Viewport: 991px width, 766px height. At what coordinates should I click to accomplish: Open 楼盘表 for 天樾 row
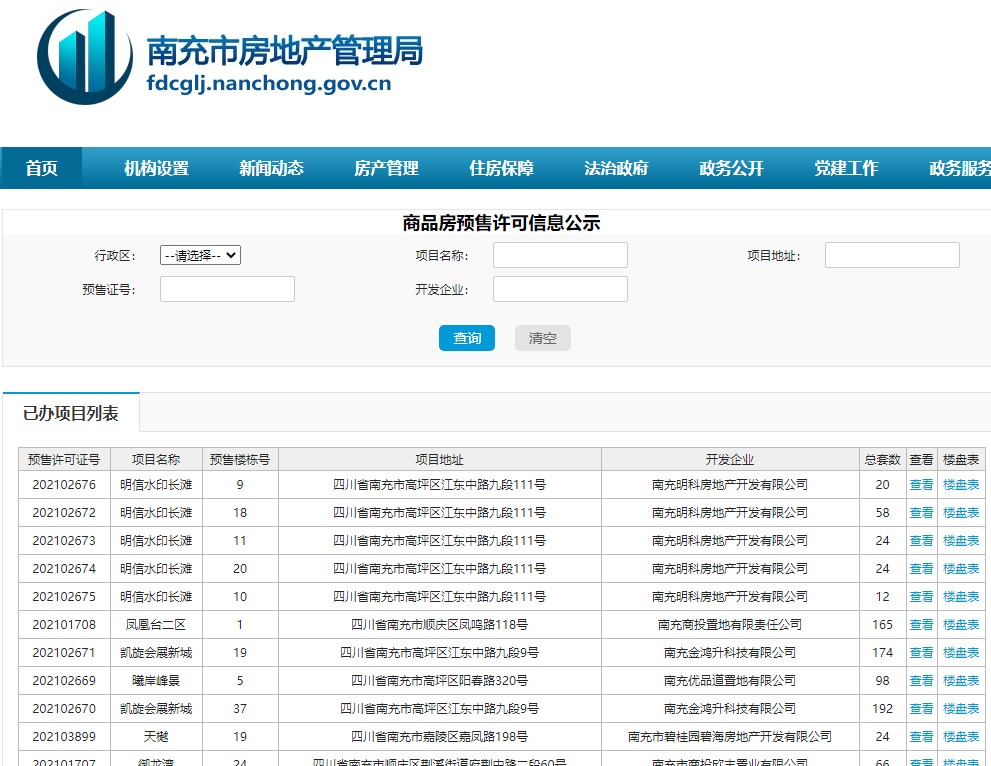click(961, 736)
